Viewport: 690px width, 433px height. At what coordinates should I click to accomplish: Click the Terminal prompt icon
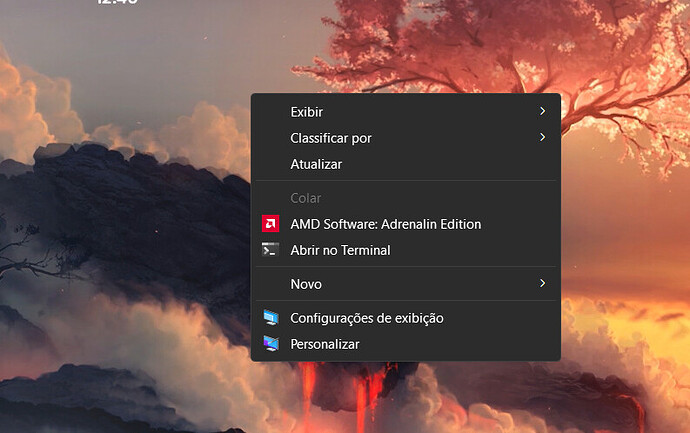pyautogui.click(x=269, y=250)
